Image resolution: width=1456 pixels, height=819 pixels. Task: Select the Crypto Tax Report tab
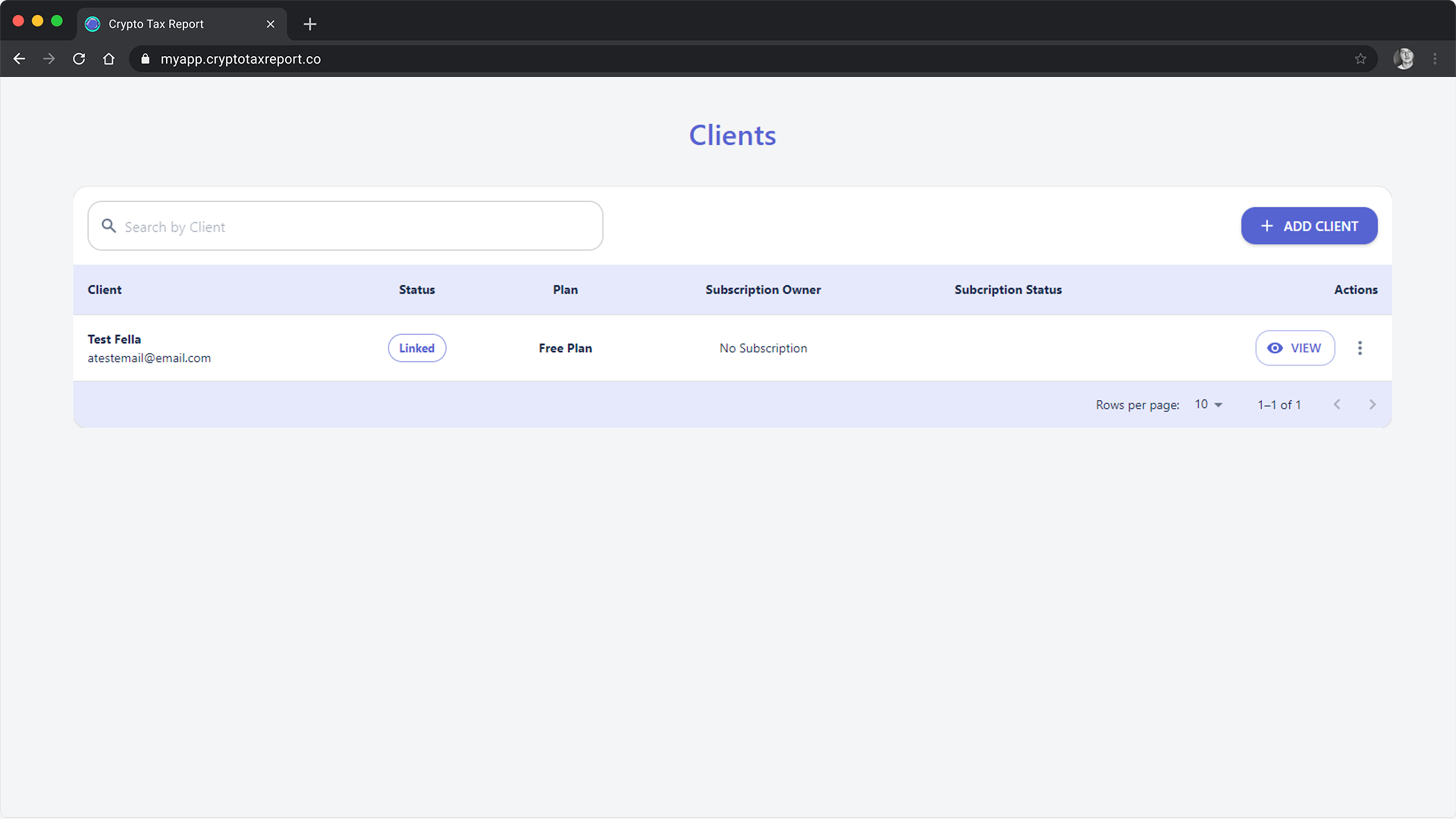pyautogui.click(x=182, y=24)
